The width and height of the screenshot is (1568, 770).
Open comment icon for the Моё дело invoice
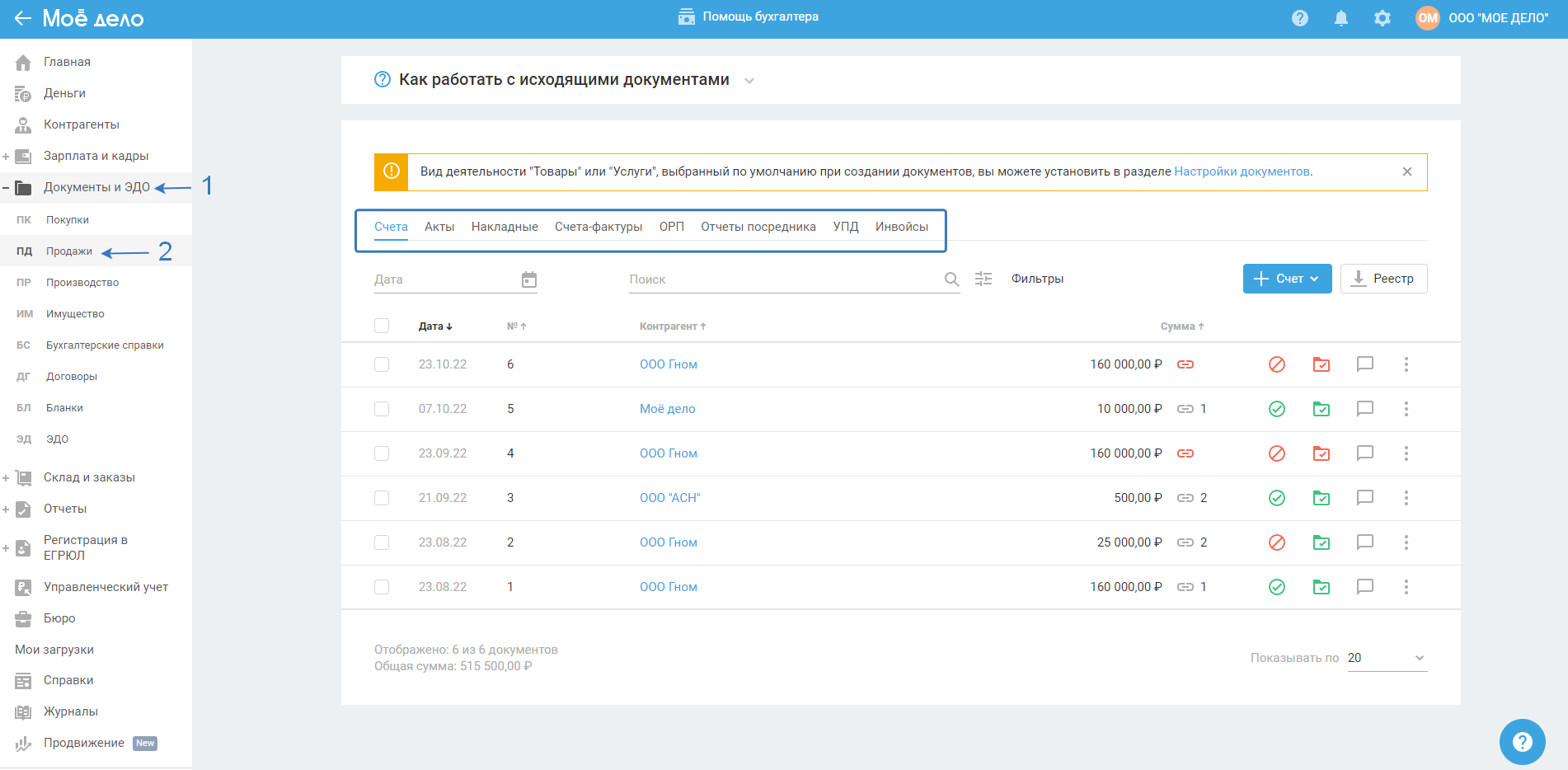tap(1365, 409)
